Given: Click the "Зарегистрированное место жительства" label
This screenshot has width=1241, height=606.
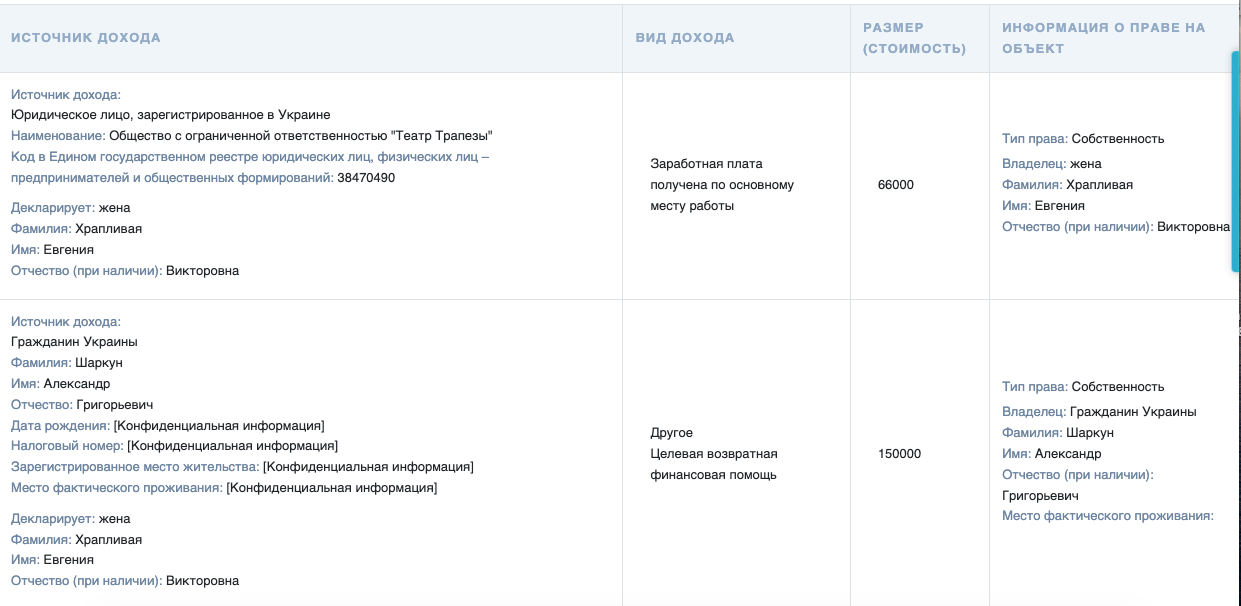Looking at the screenshot, I should [135, 467].
